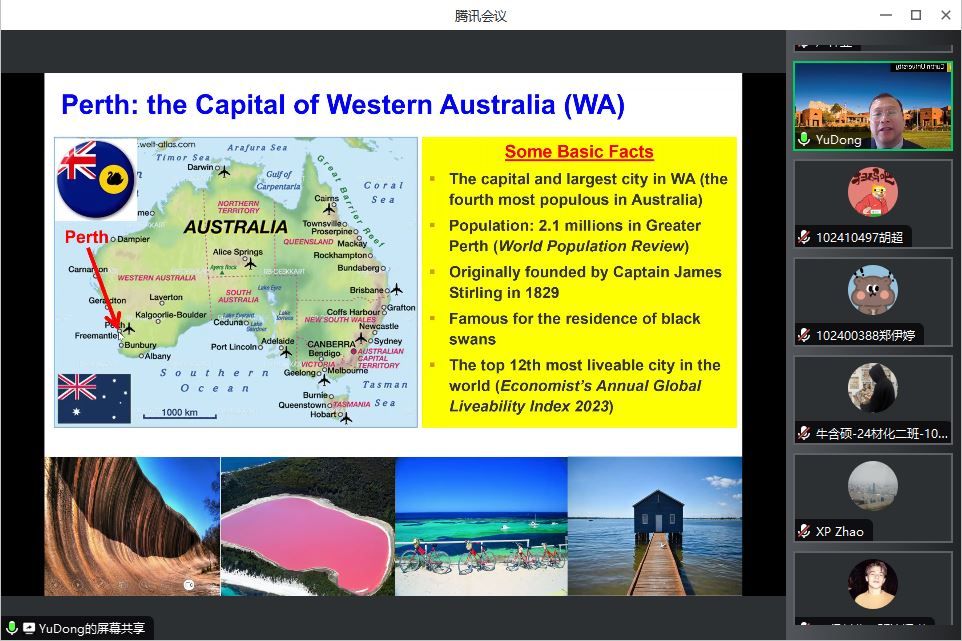This screenshot has width=962, height=641.
Task: Click the 'Some Basic Facts' heading
Action: click(x=578, y=152)
